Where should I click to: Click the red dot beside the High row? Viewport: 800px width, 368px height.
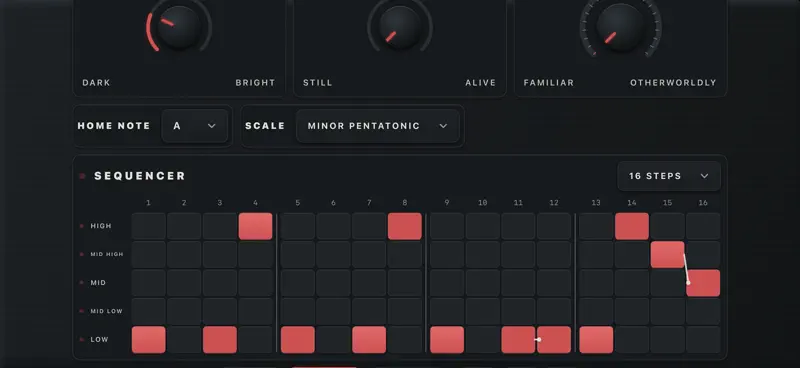click(82, 226)
